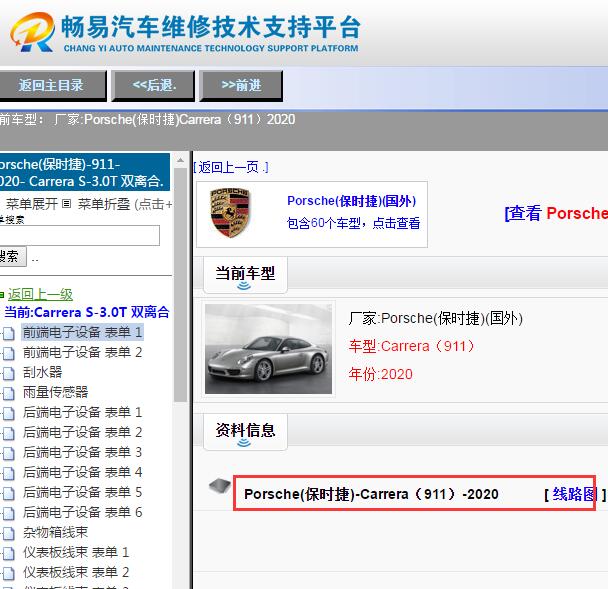Click document icon beside 后端电子设备 表单 6
608x589 pixels.
(x=9, y=514)
